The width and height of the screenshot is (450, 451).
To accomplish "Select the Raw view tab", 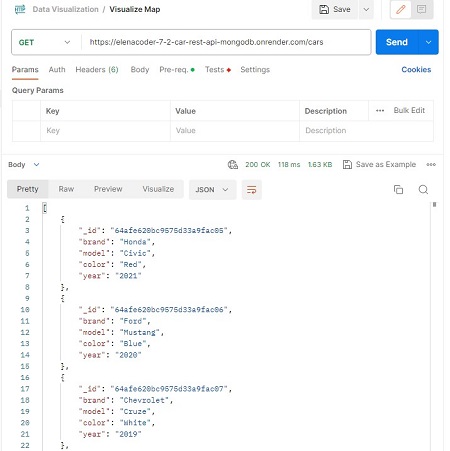I will (66, 189).
